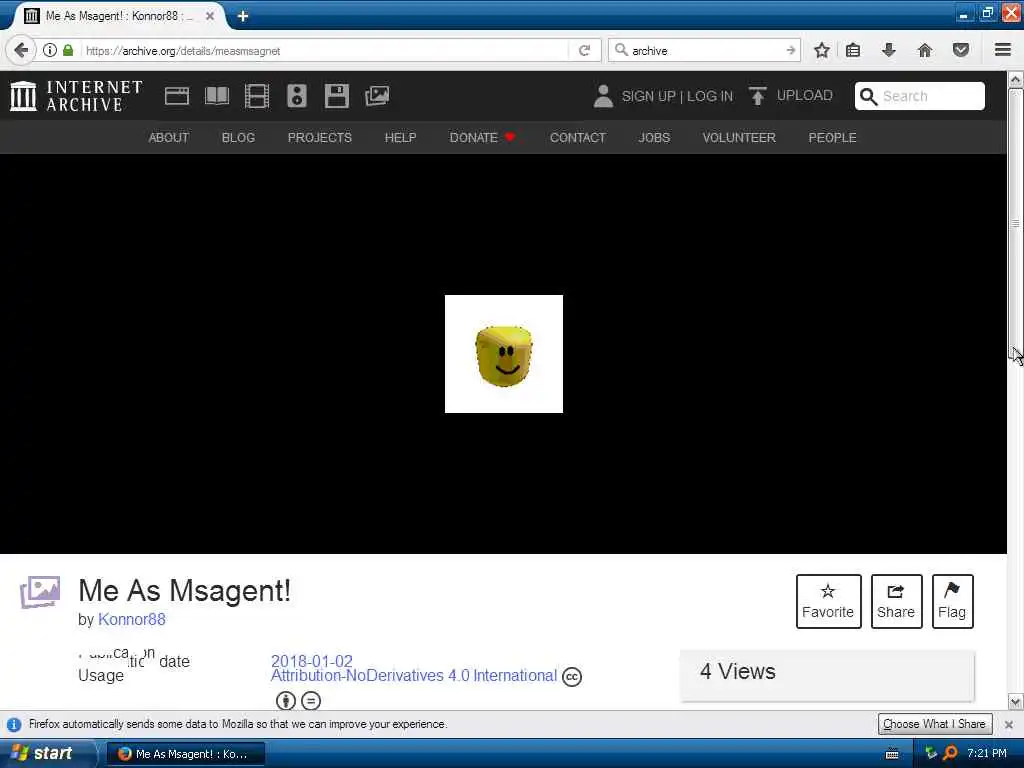Open the VOLUNTEER menu item
Screen dimensions: 1024x768
739,138
